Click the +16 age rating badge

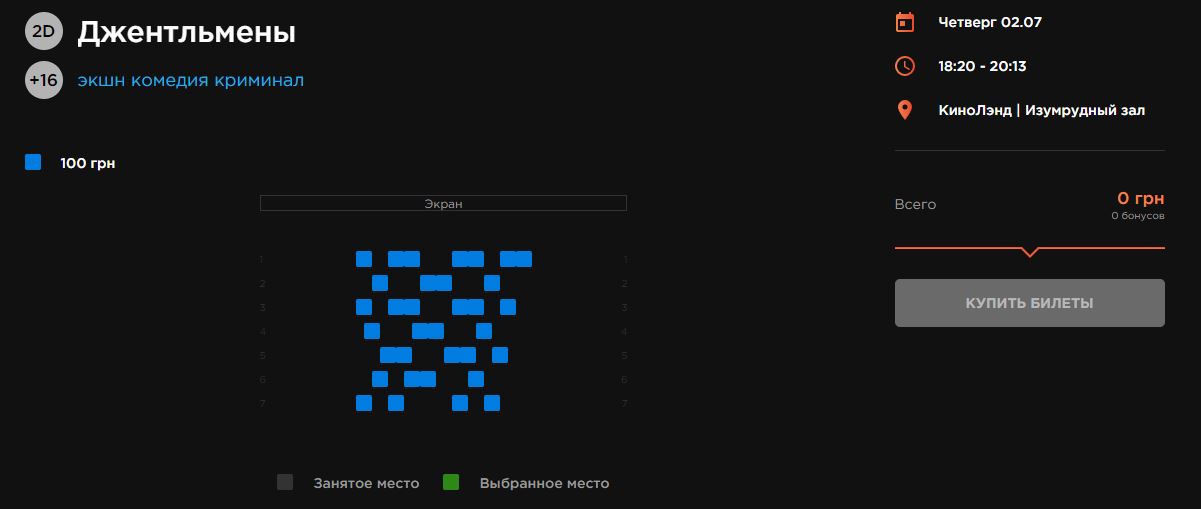(43, 80)
